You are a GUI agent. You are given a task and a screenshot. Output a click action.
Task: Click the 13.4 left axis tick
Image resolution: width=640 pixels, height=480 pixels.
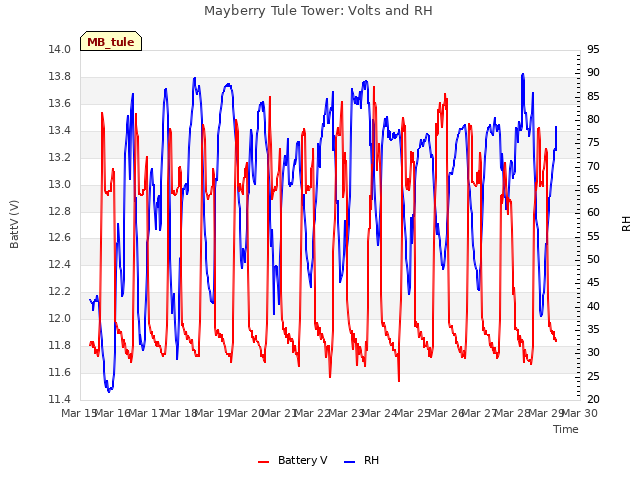click(x=60, y=131)
